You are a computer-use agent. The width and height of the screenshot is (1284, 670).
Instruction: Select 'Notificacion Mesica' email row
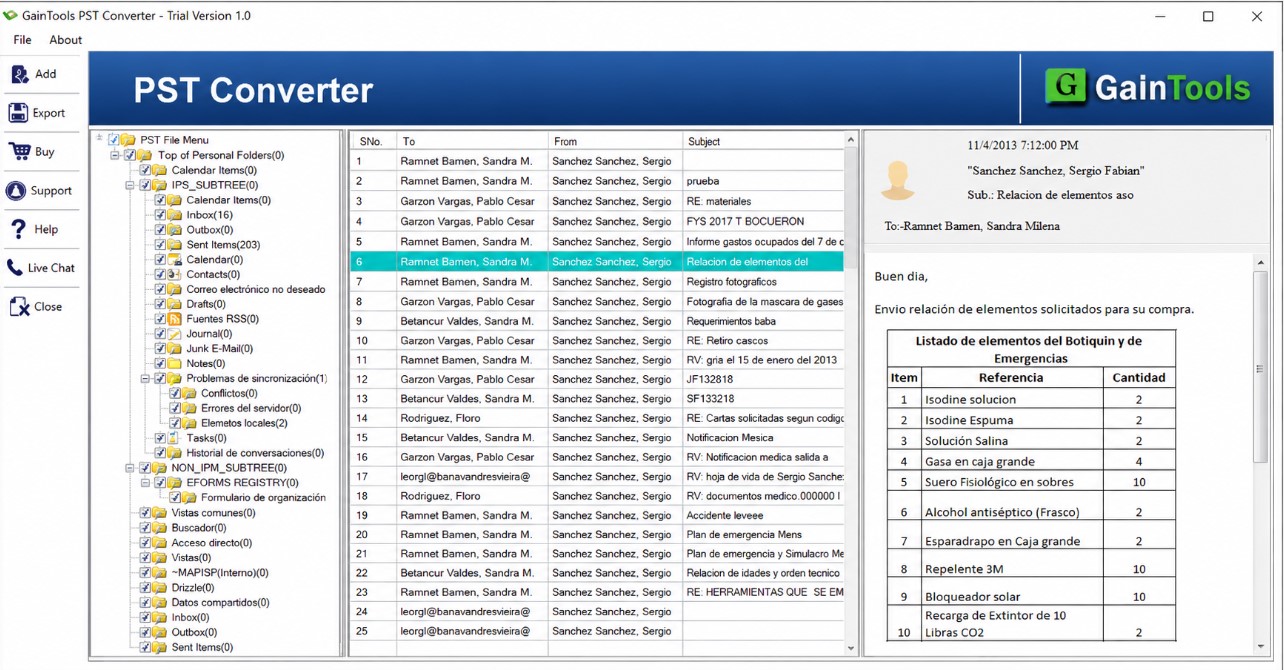(x=597, y=437)
